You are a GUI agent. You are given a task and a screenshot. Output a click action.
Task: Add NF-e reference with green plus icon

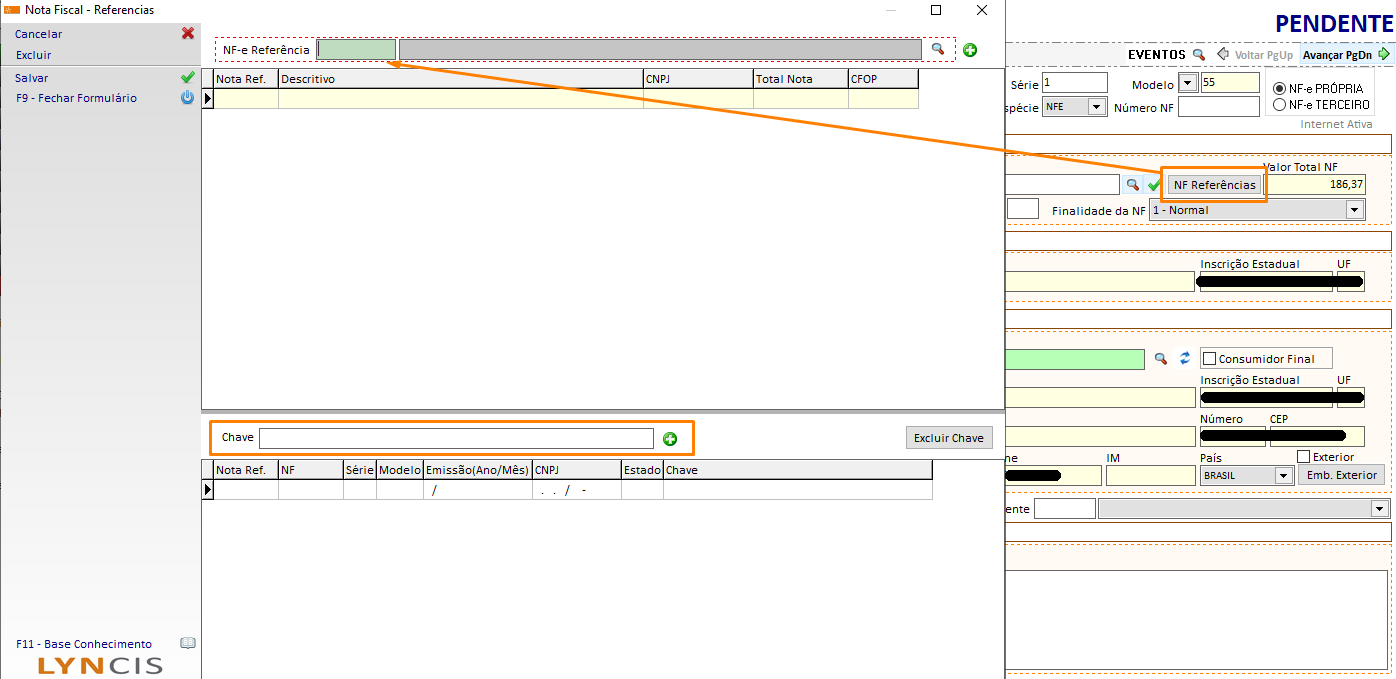point(970,50)
